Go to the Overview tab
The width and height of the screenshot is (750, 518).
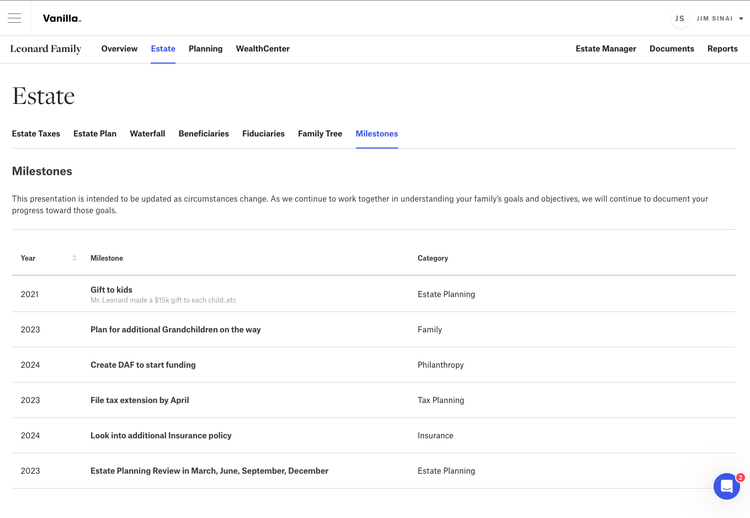pyautogui.click(x=119, y=49)
